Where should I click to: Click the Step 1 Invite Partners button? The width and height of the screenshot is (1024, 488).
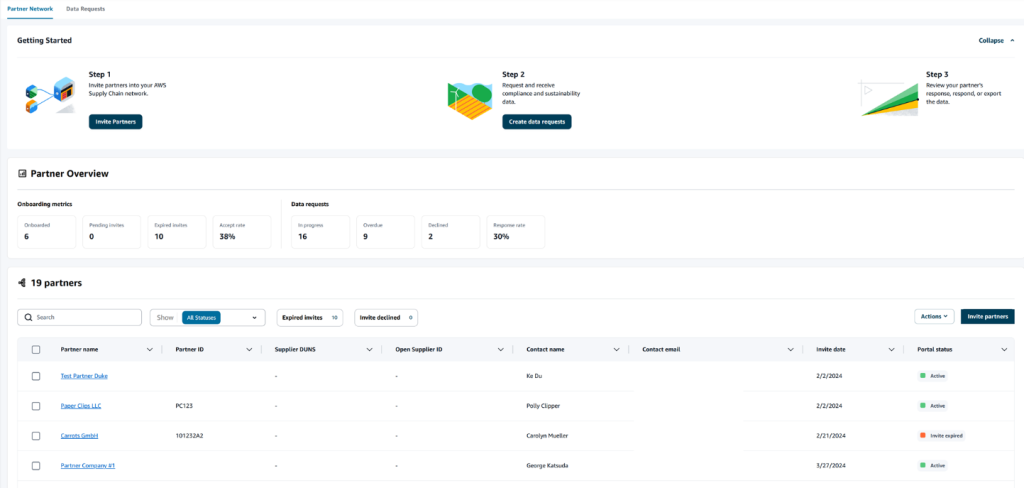pos(116,122)
